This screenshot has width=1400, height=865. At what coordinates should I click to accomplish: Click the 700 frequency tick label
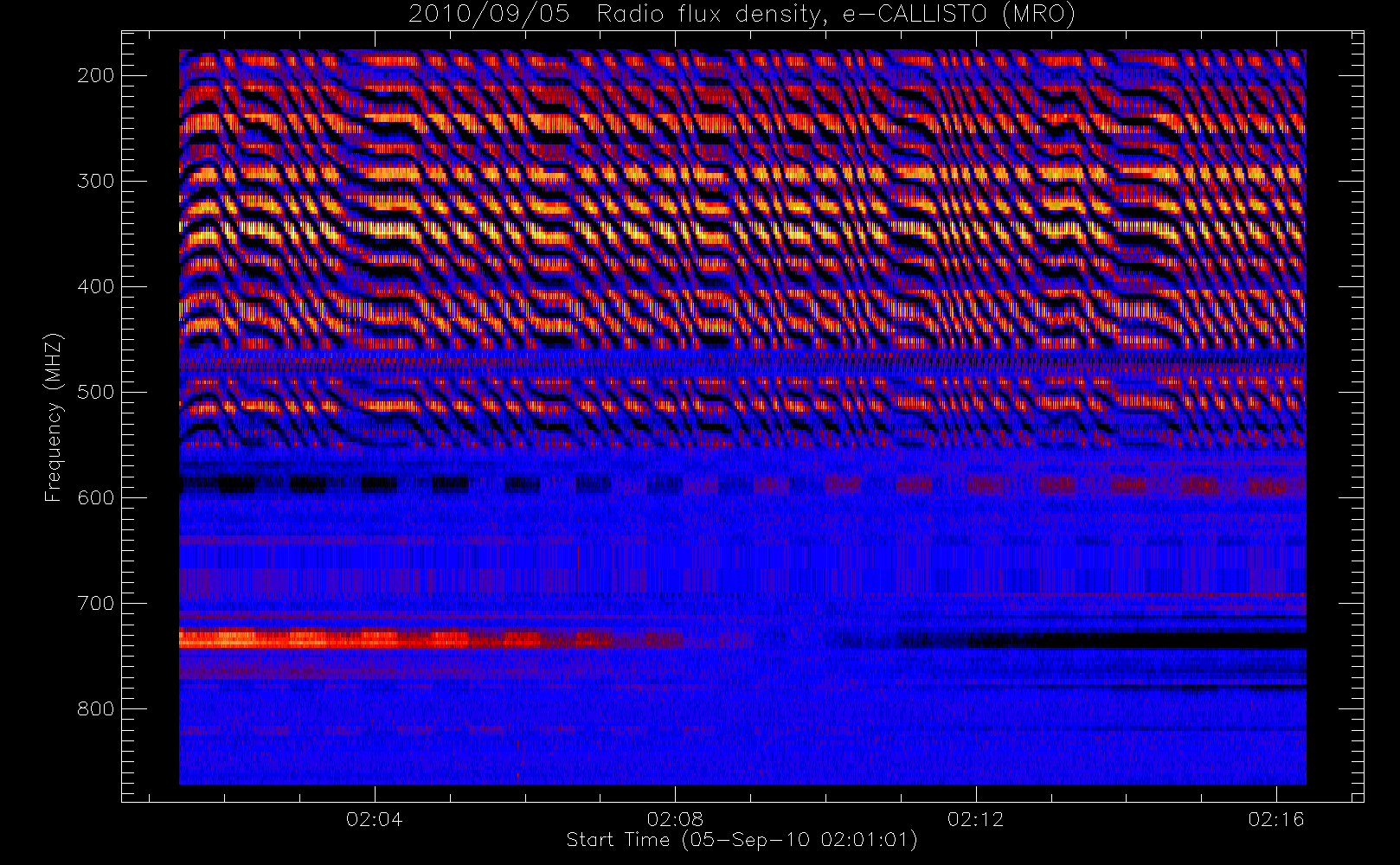95,603
